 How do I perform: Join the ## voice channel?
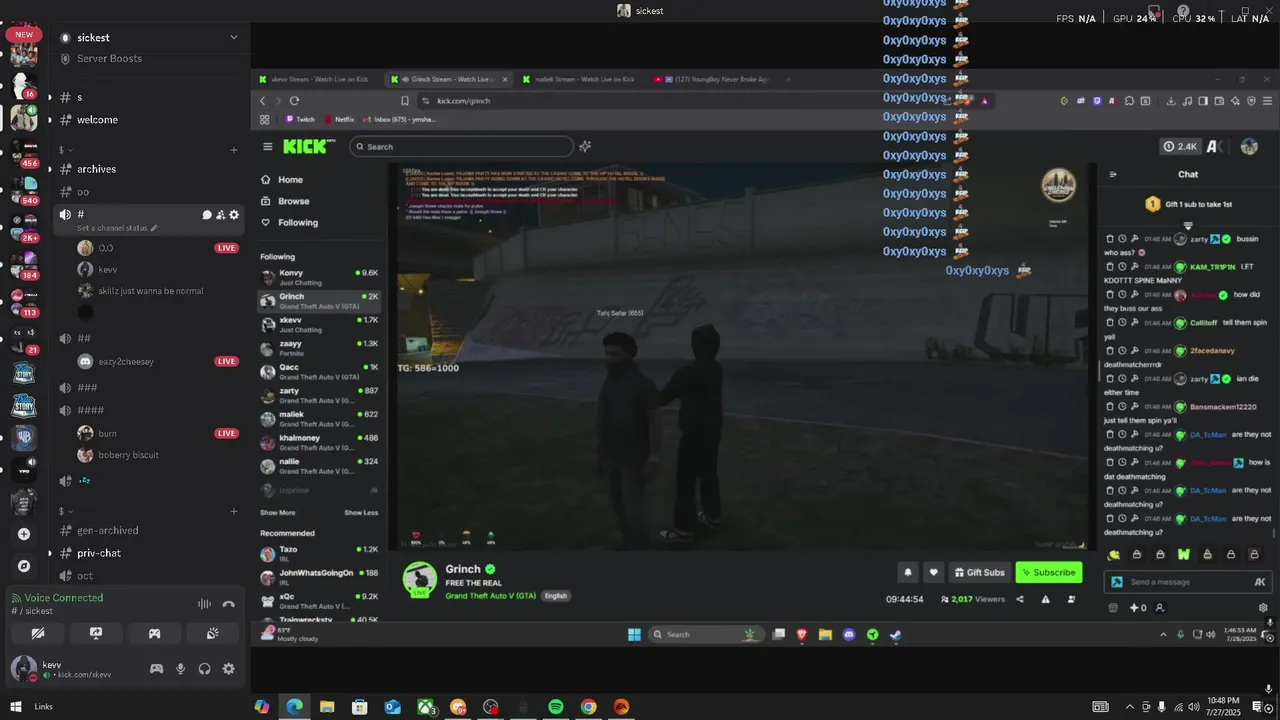pyautogui.click(x=84, y=338)
